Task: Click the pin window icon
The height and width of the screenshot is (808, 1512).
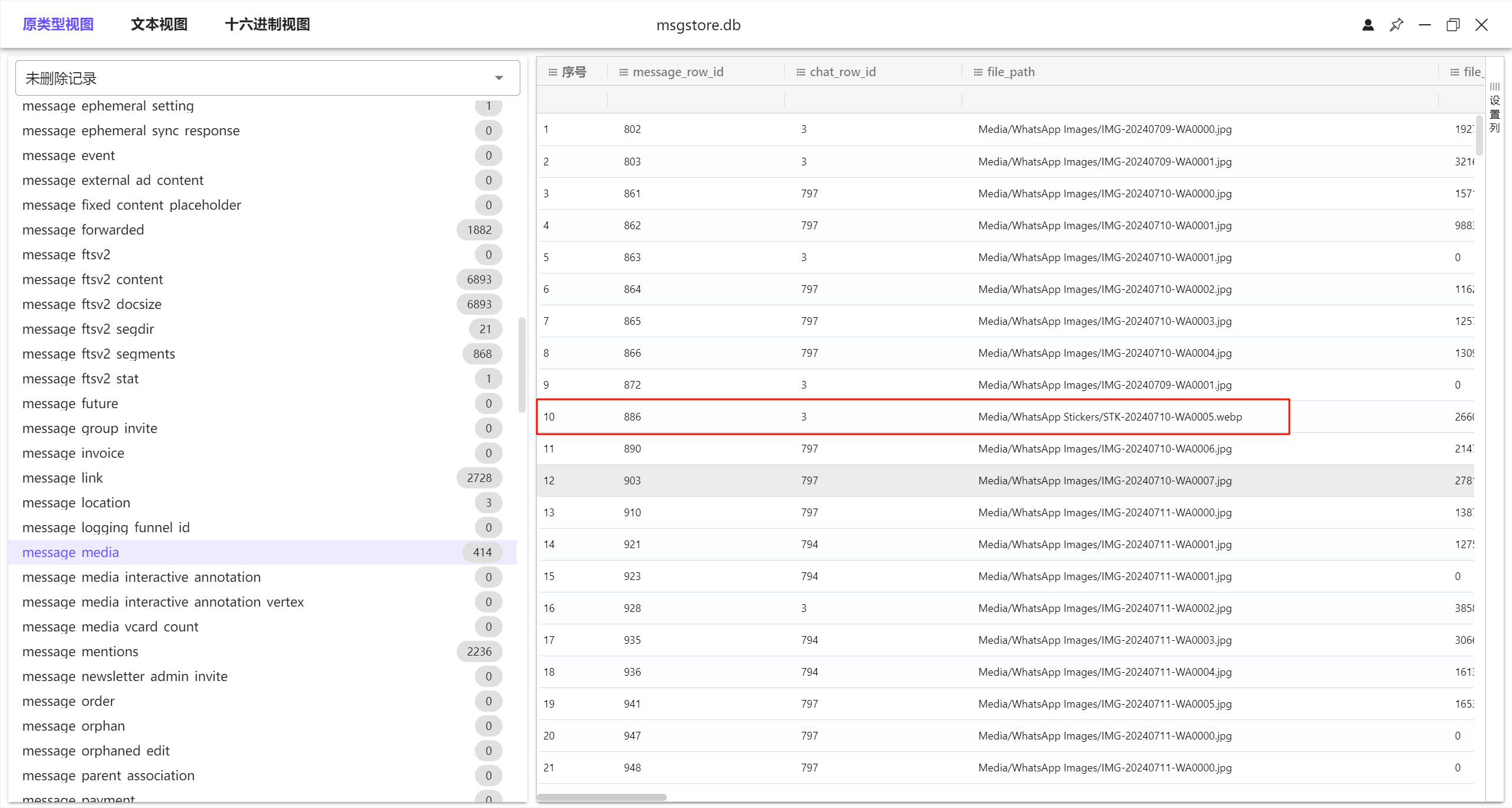Action: coord(1396,25)
